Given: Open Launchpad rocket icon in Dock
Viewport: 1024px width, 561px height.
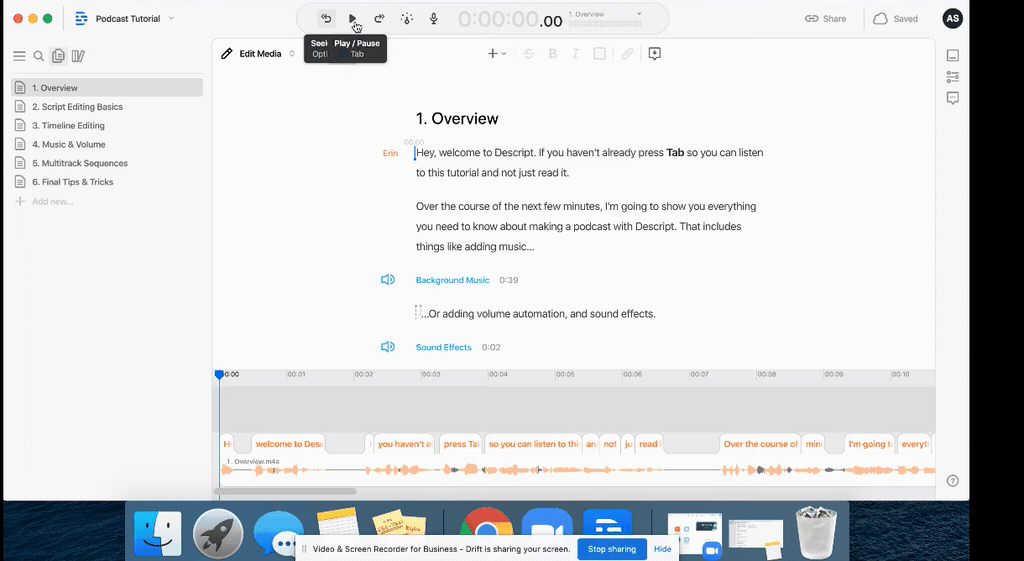Looking at the screenshot, I should pos(218,533).
